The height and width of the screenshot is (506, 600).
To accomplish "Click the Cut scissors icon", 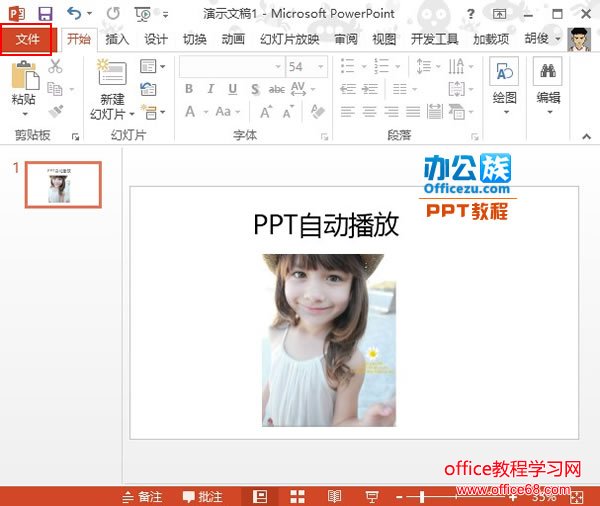I will coord(55,66).
